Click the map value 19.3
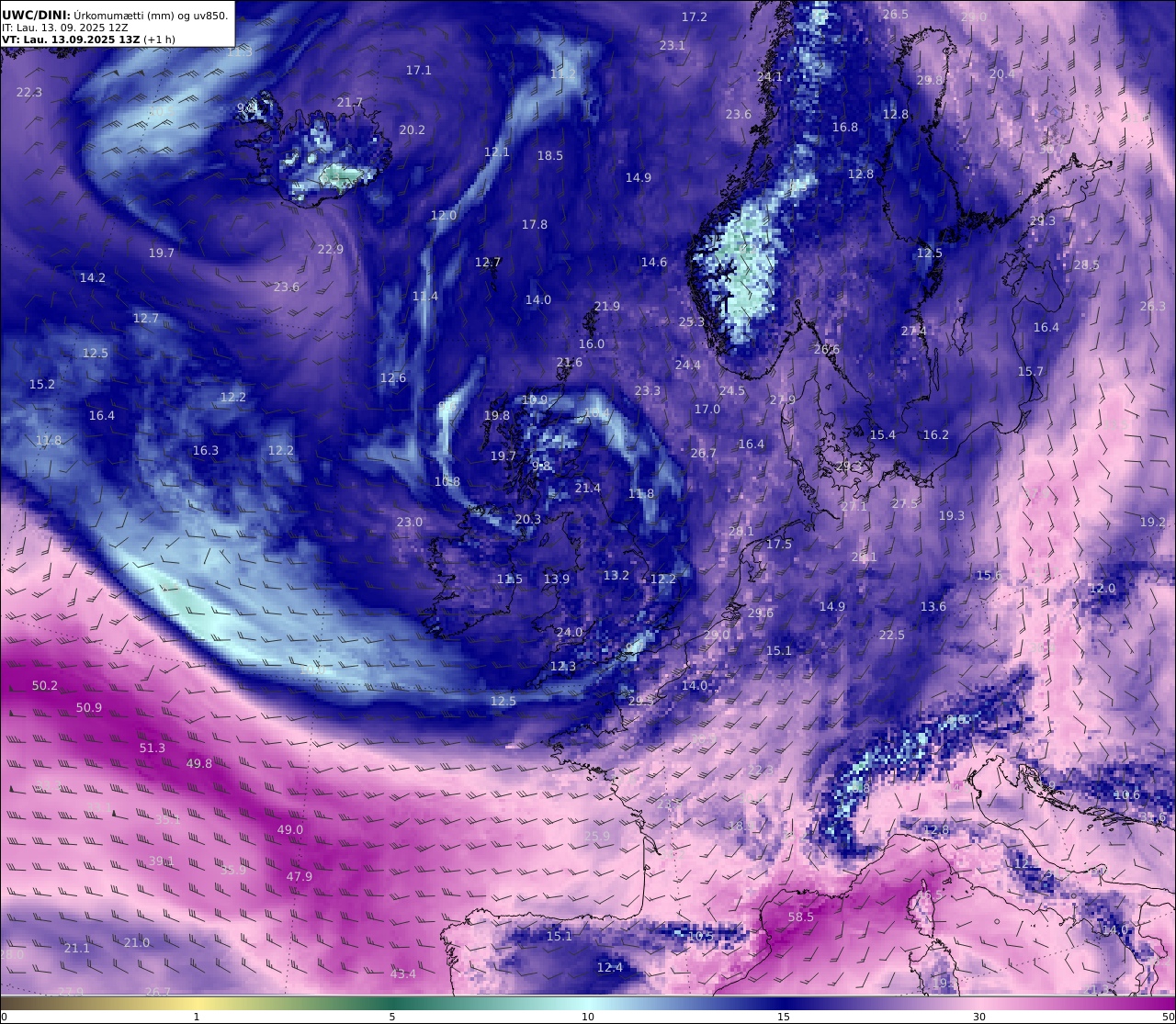 952,515
